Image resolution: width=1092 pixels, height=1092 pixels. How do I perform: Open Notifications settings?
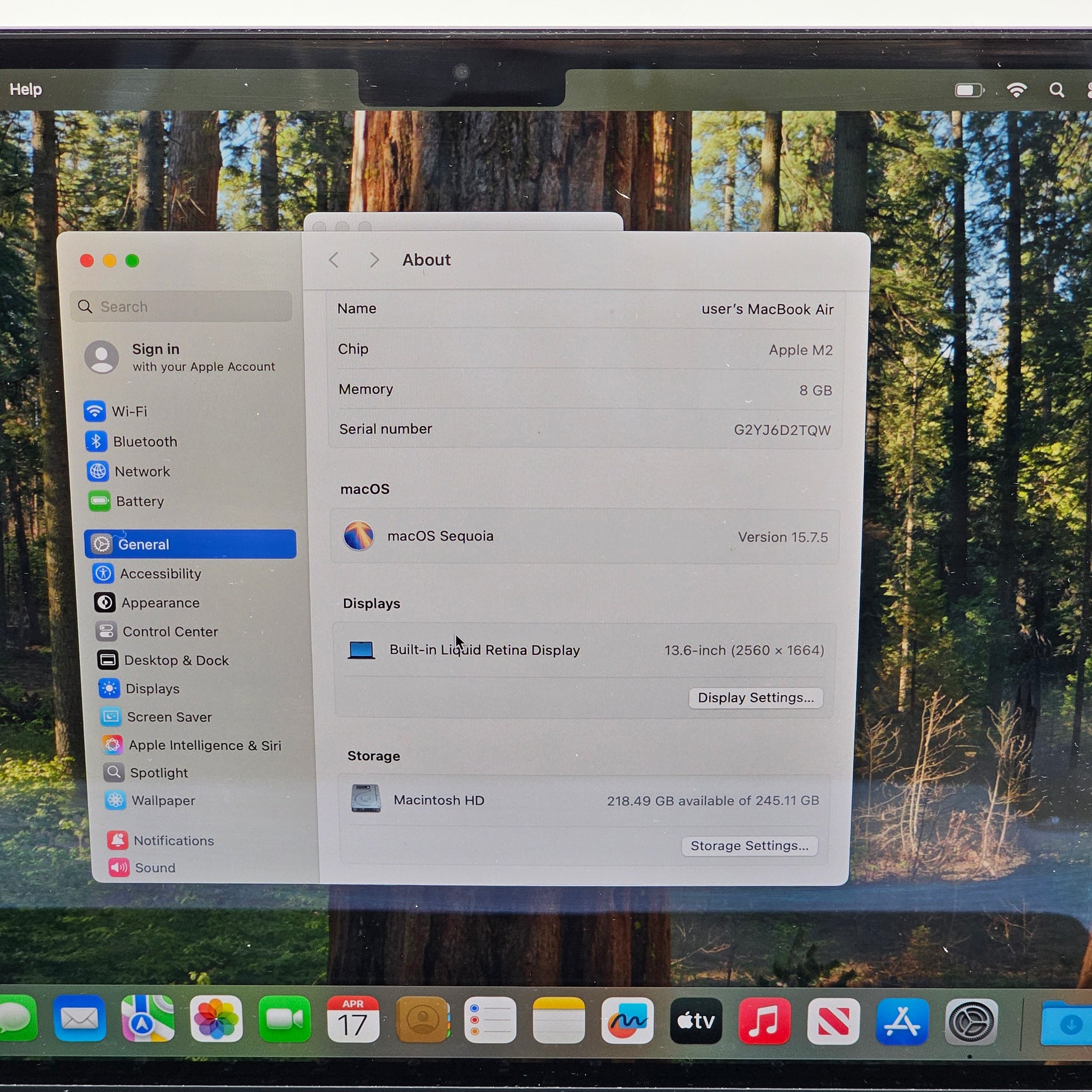(x=173, y=841)
